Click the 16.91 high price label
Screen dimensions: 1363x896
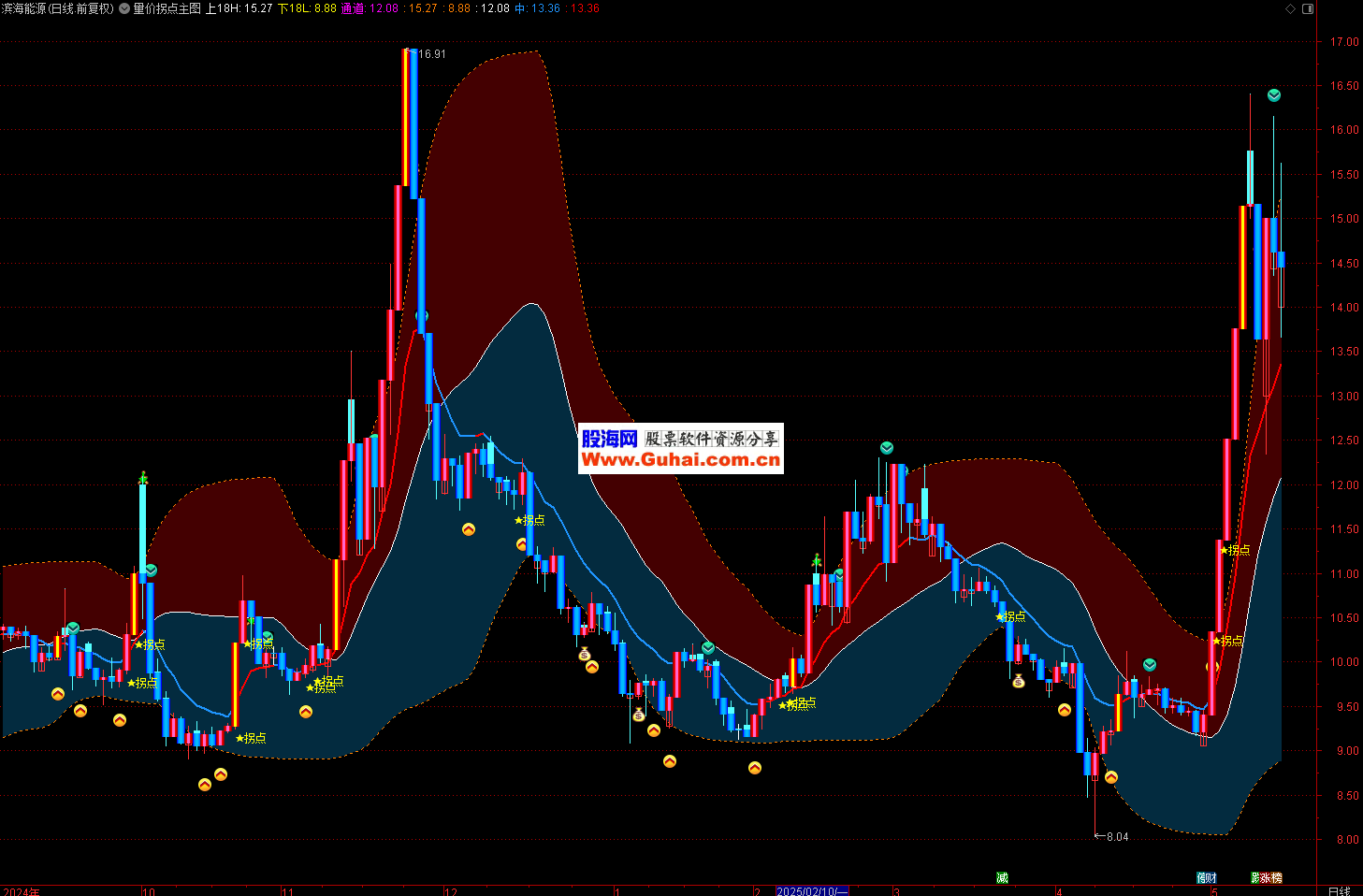tap(431, 54)
